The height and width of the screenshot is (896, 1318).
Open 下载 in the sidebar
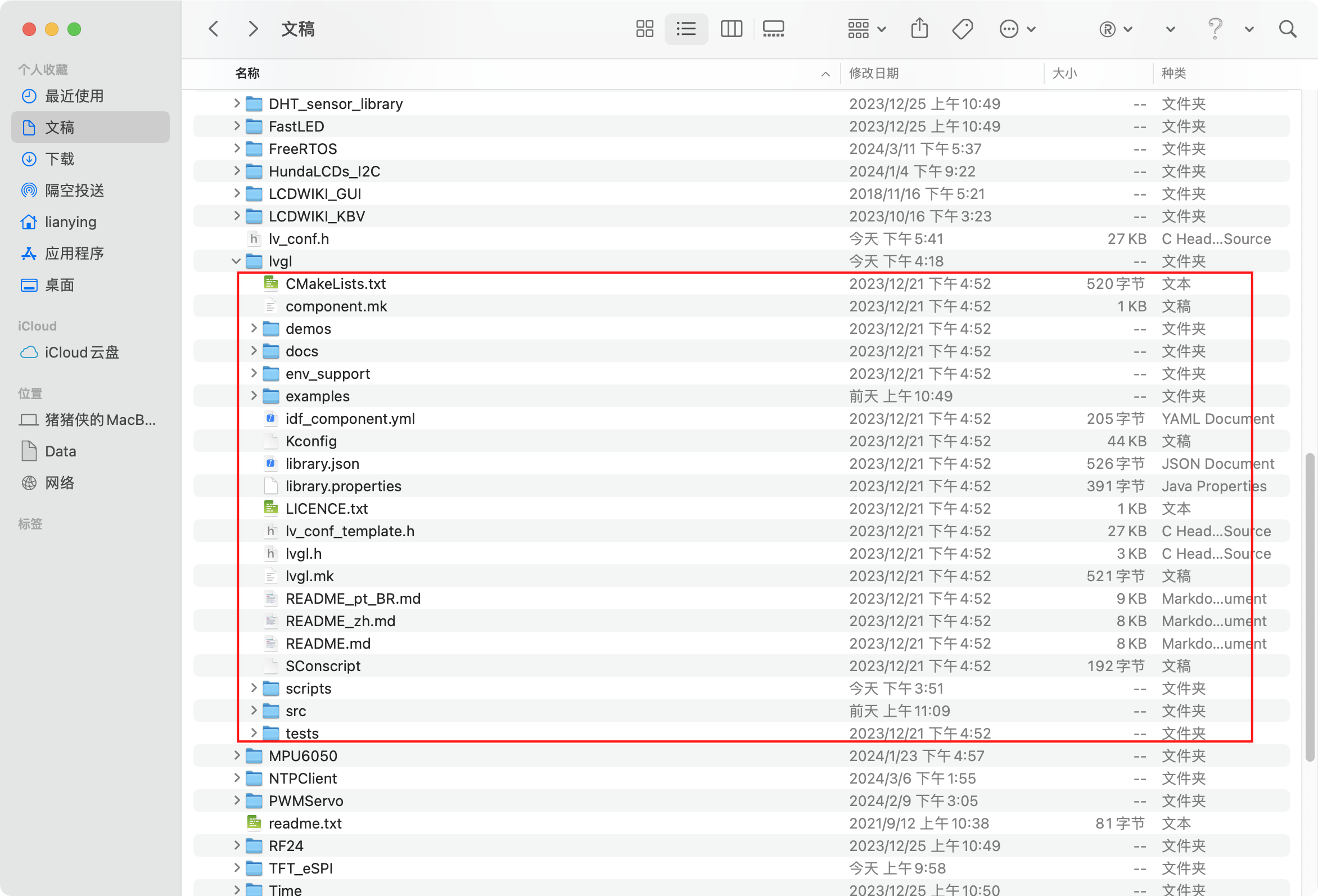click(x=59, y=159)
